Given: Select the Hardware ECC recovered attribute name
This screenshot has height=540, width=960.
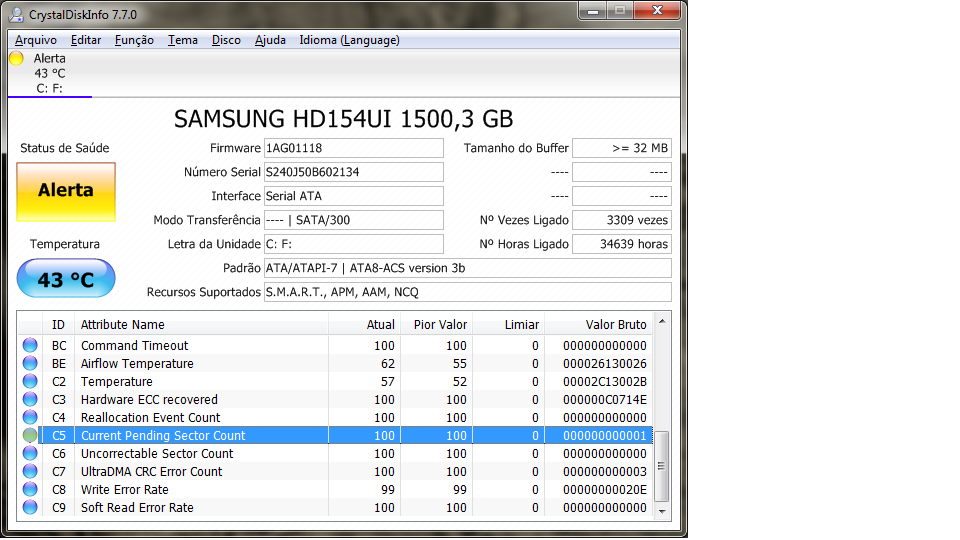Looking at the screenshot, I should [149, 400].
